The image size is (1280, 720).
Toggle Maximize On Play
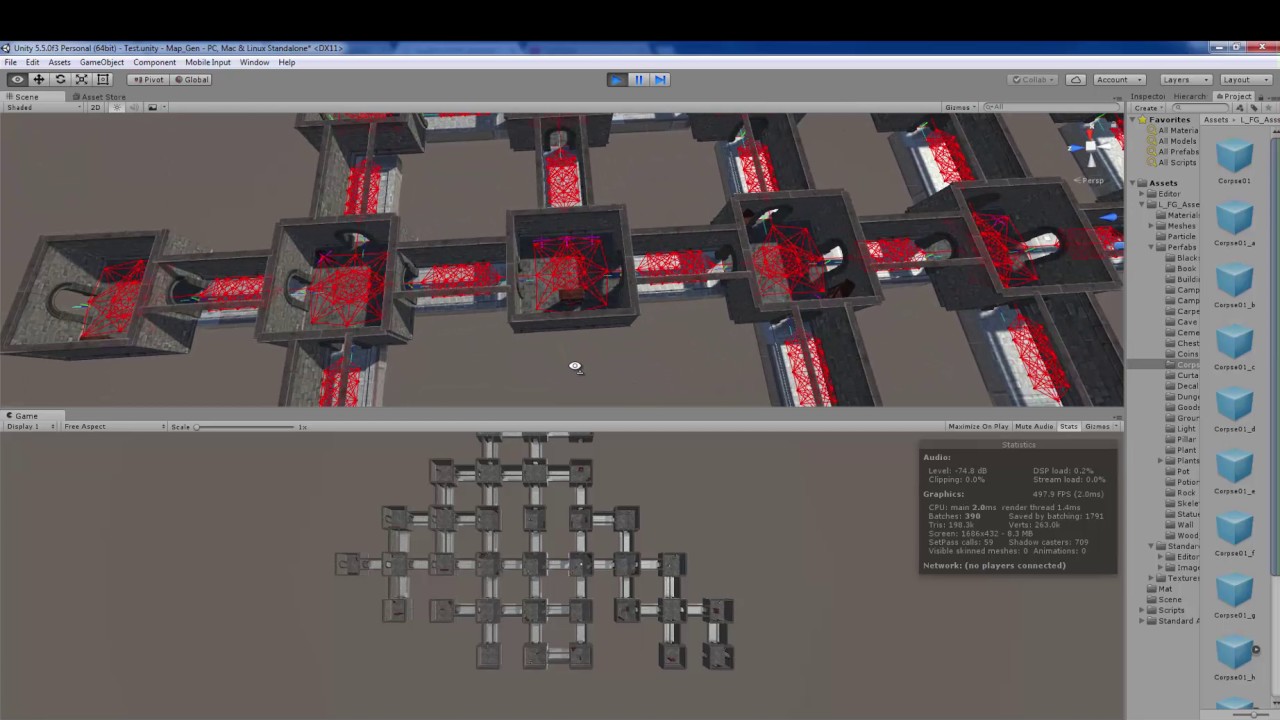(978, 427)
